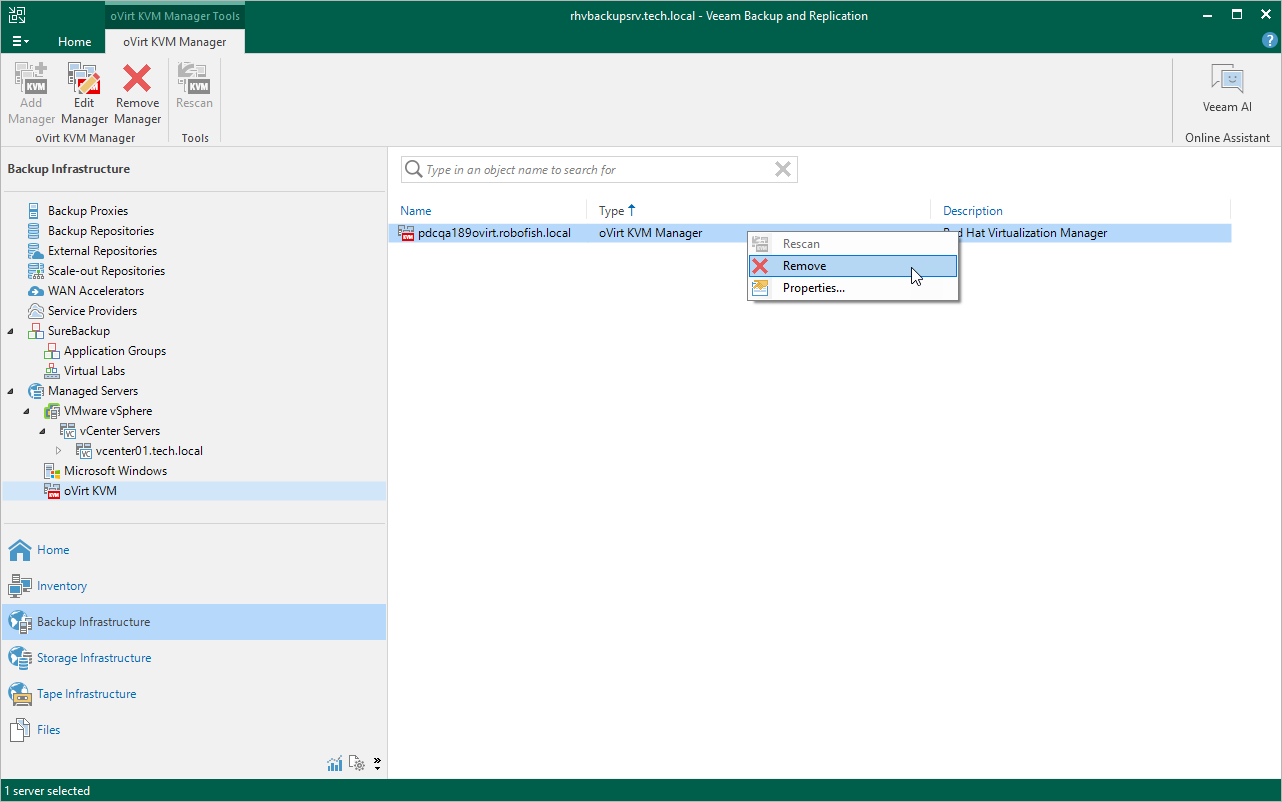The height and width of the screenshot is (802, 1282).
Task: Clear the search box with the X icon
Action: click(783, 170)
